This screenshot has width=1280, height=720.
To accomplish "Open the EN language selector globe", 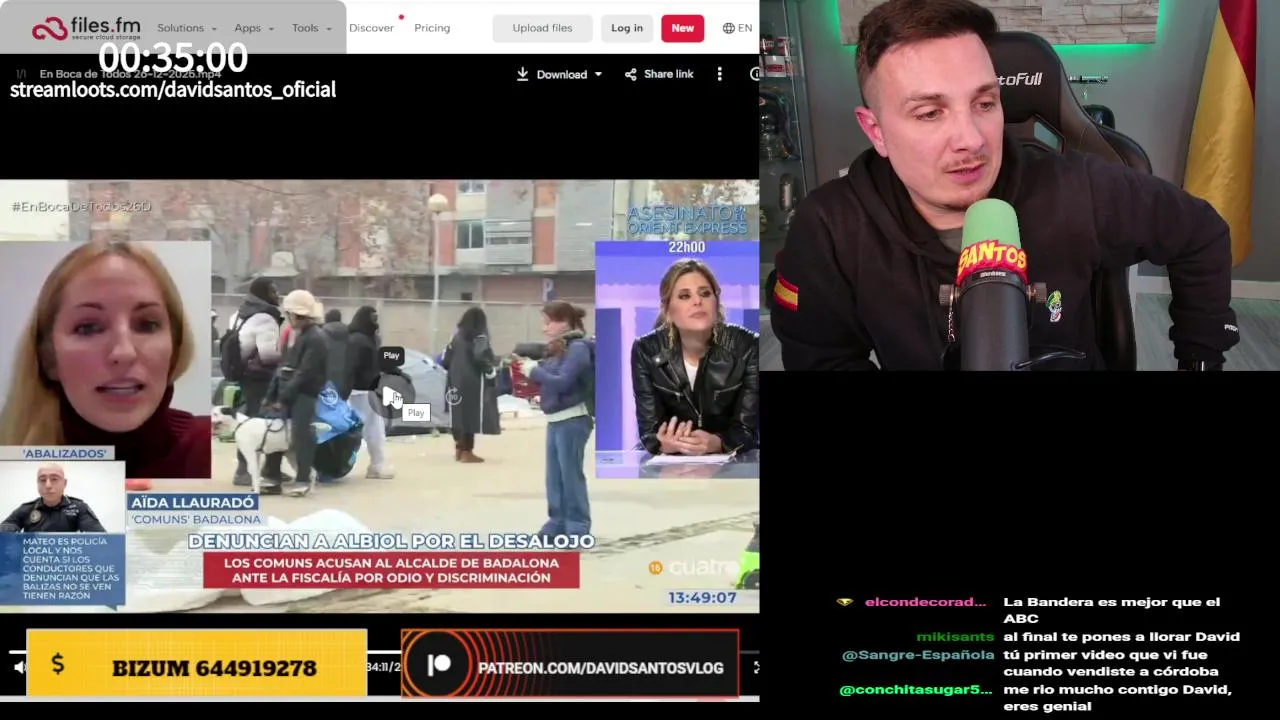I will (x=737, y=28).
